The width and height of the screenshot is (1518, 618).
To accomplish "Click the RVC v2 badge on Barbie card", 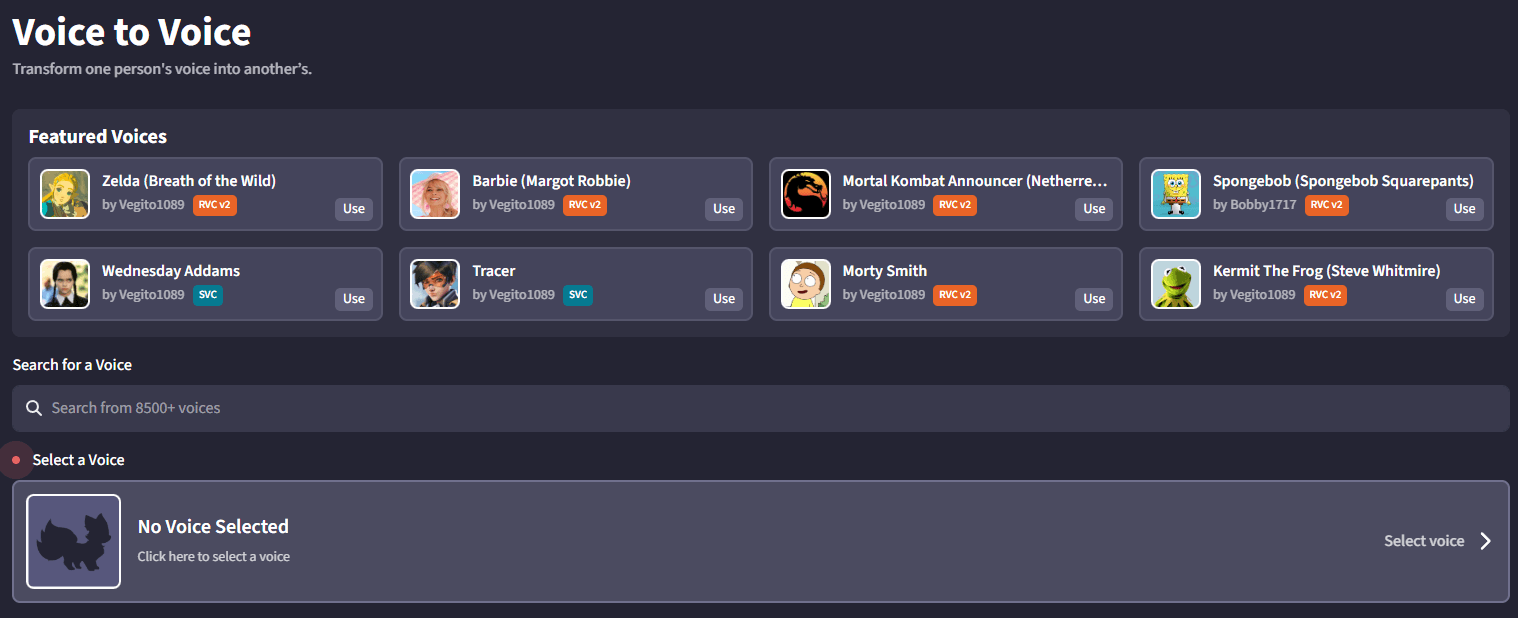I will tap(585, 205).
